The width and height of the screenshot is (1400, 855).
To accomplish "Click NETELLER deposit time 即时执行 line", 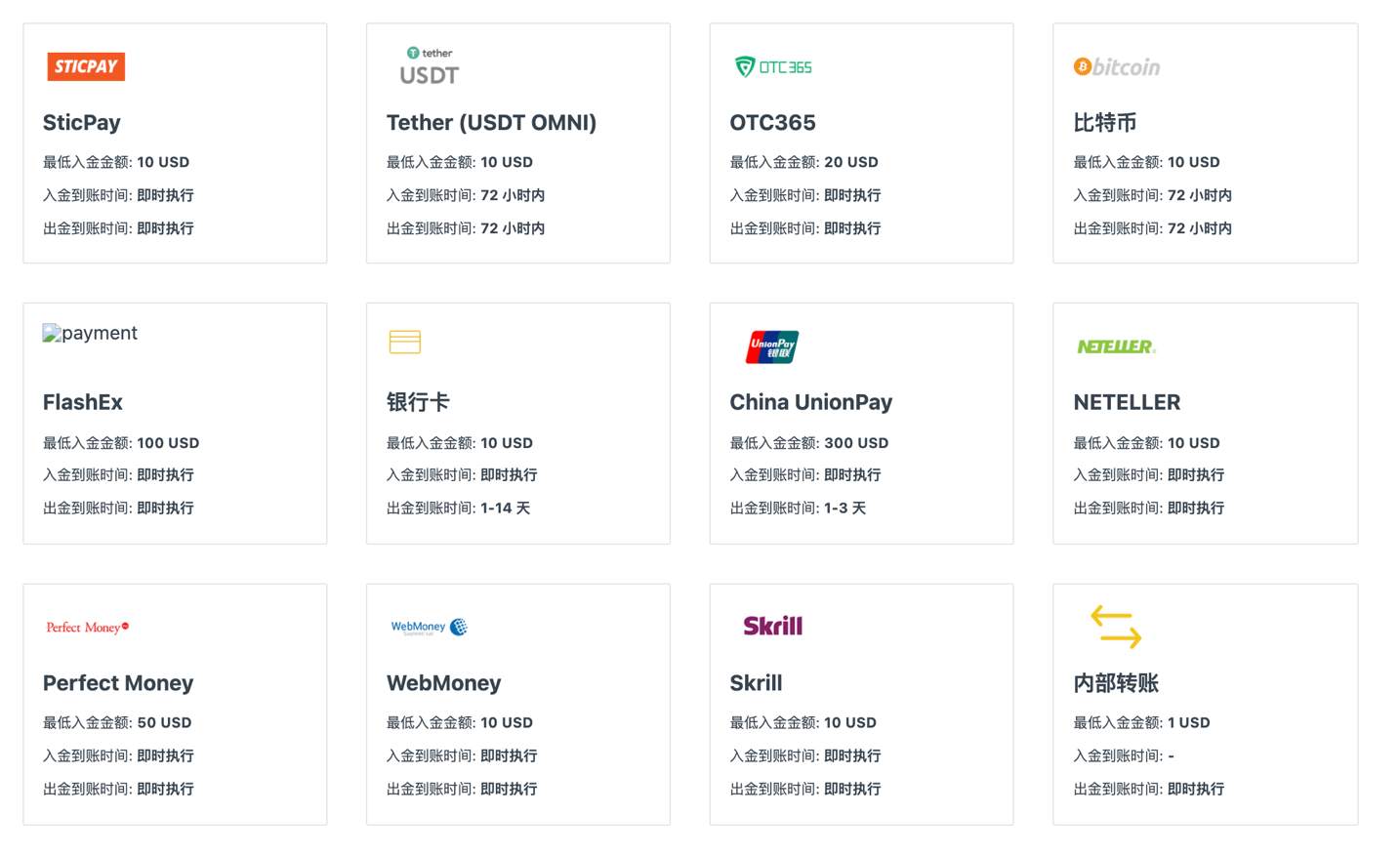I will pyautogui.click(x=1148, y=475).
